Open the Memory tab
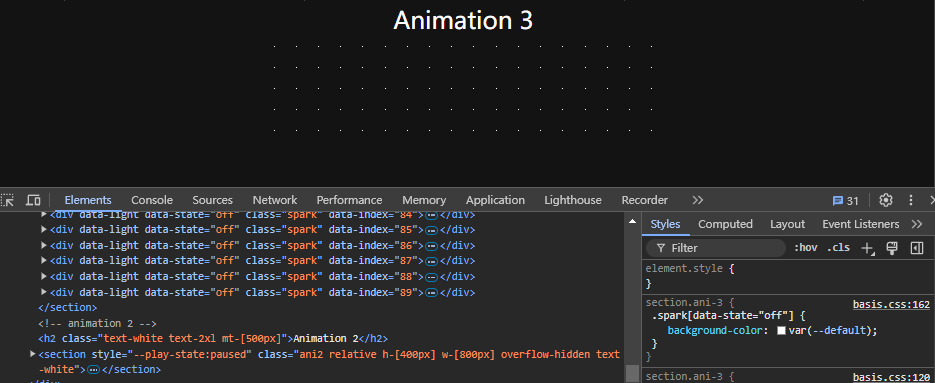 point(424,200)
